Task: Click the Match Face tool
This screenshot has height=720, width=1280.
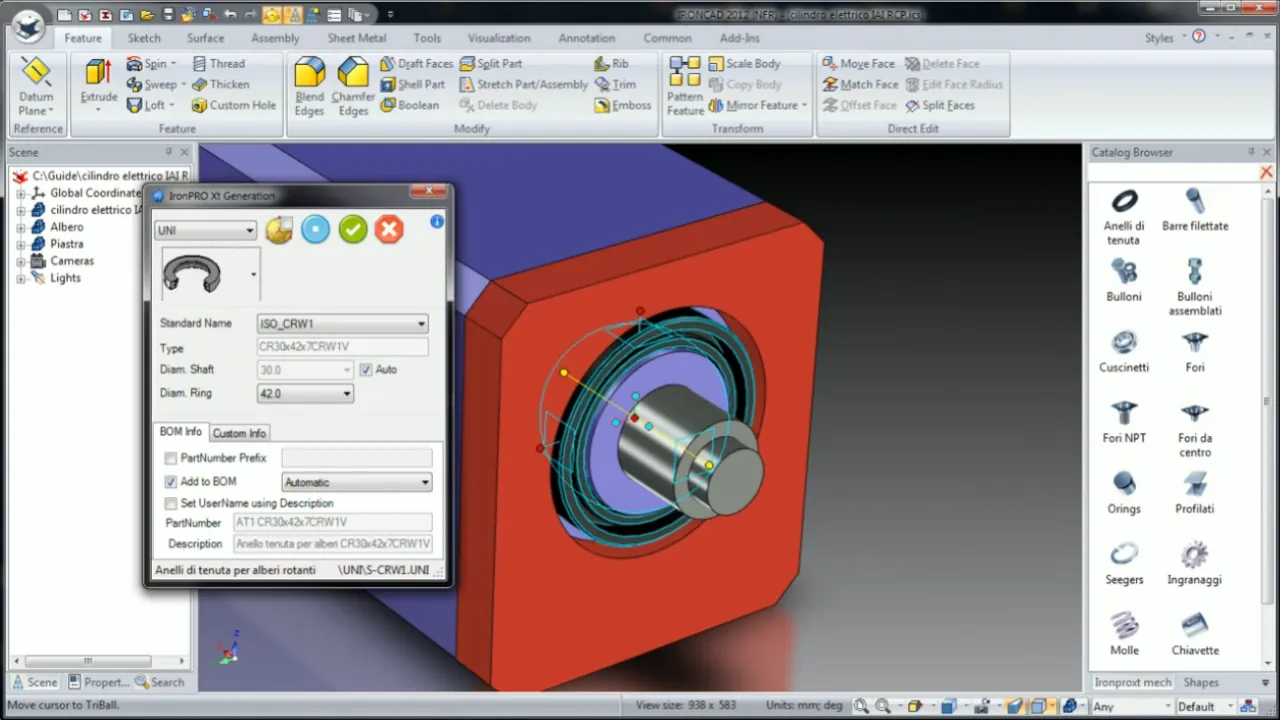Action: click(x=860, y=84)
